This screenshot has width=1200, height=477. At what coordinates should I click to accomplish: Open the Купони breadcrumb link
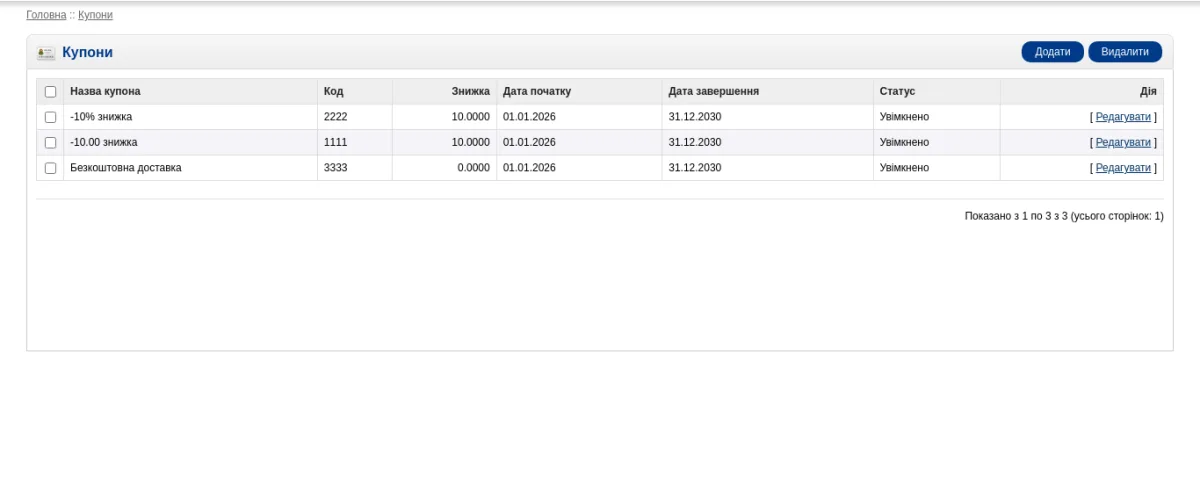tap(95, 15)
